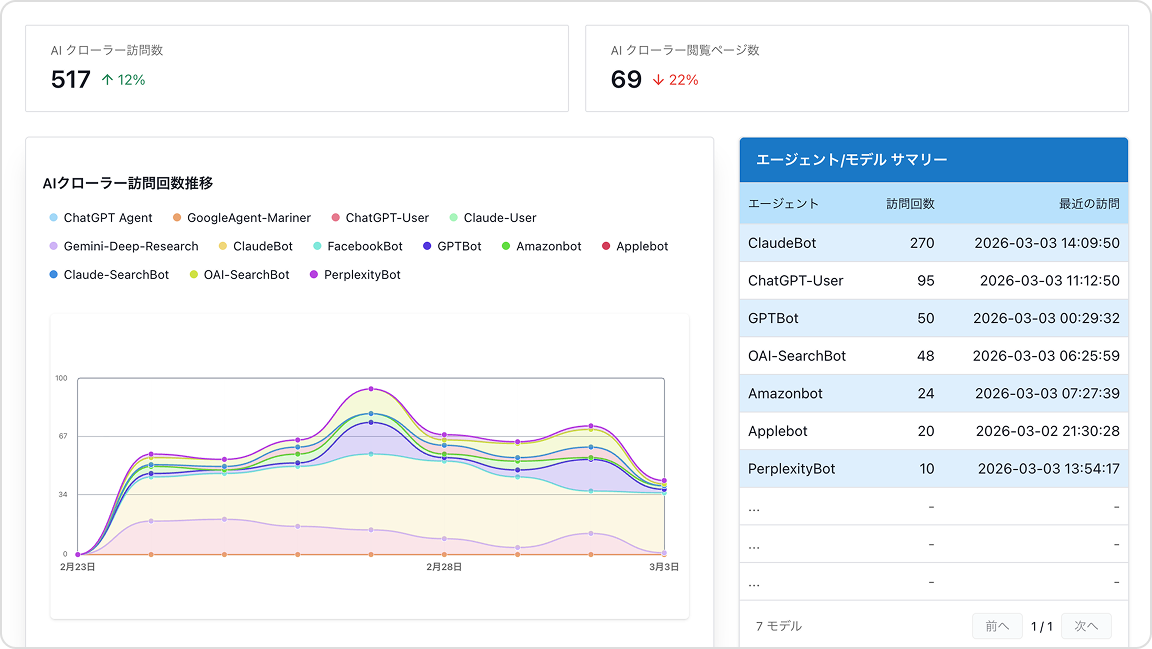Screen dimensions: 1152x649
Task: Click the Gemini-Deep-Research legend marker
Action: tap(53, 246)
